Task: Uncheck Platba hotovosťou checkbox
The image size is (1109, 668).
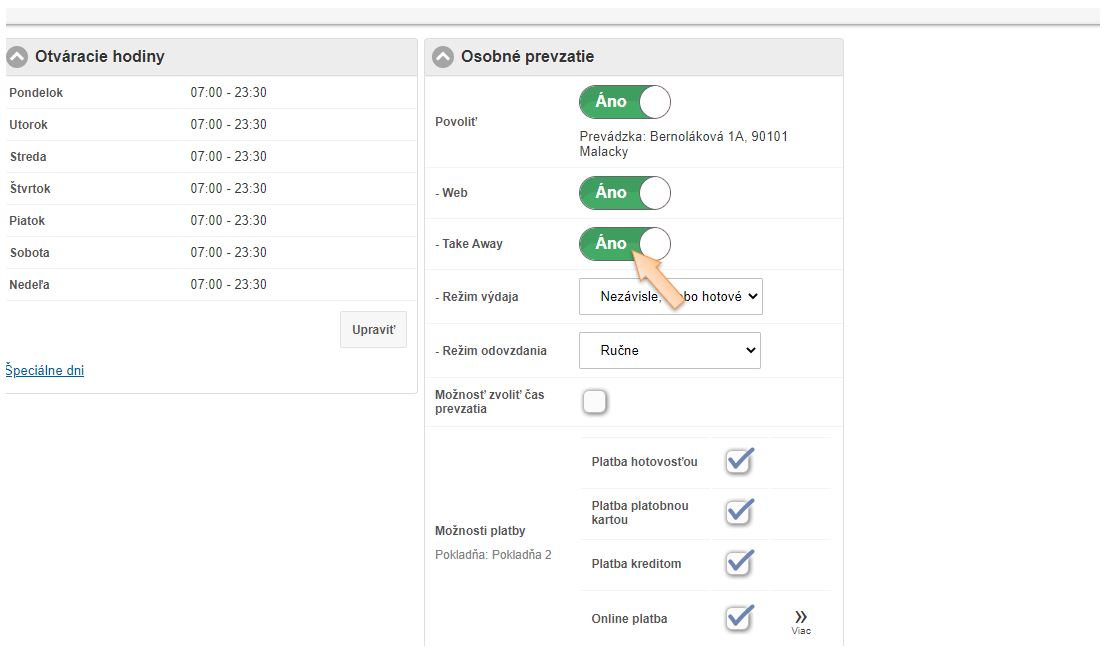Action: tap(738, 462)
